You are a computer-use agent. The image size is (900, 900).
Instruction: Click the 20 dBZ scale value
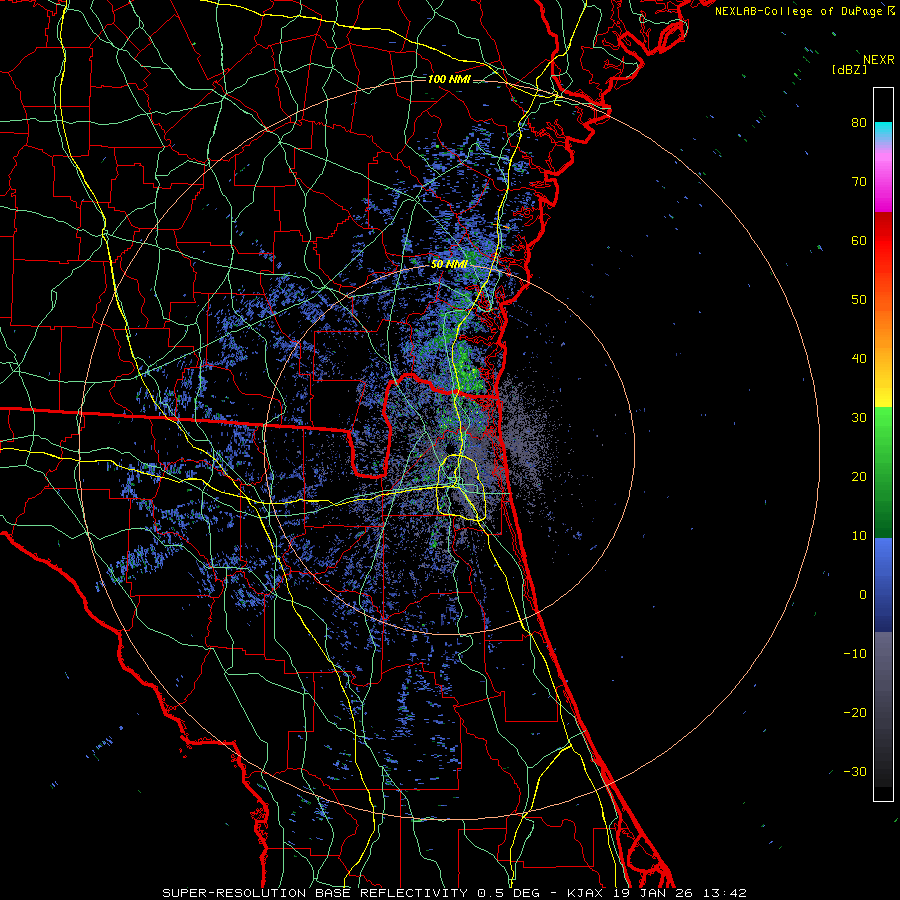pos(859,476)
